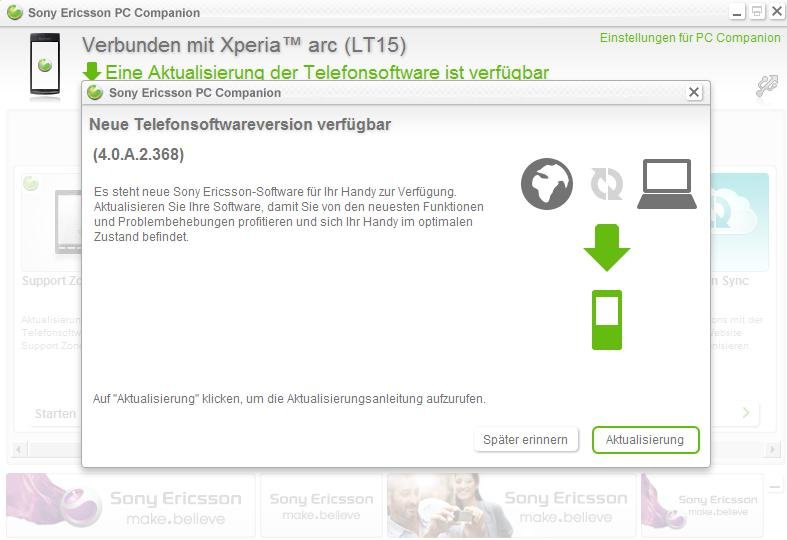
Task: Click software version text 4.0.A.2.368
Action: [x=139, y=154]
